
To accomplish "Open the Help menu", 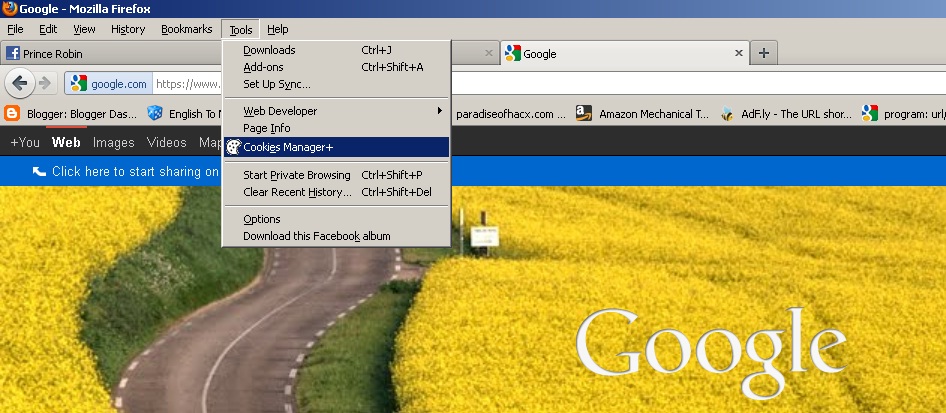I will pos(278,29).
